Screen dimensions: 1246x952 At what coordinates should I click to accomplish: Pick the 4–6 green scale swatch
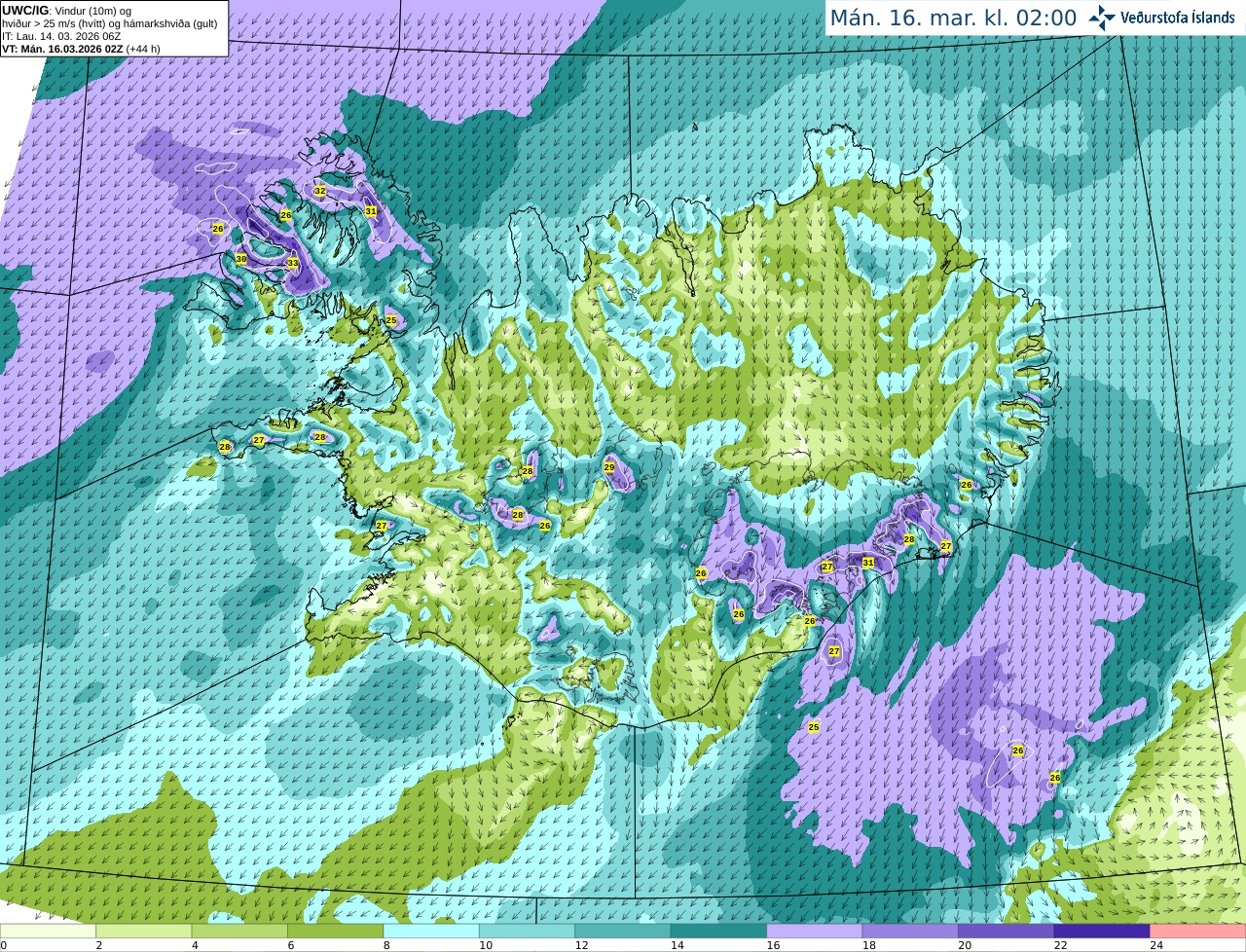point(239,931)
